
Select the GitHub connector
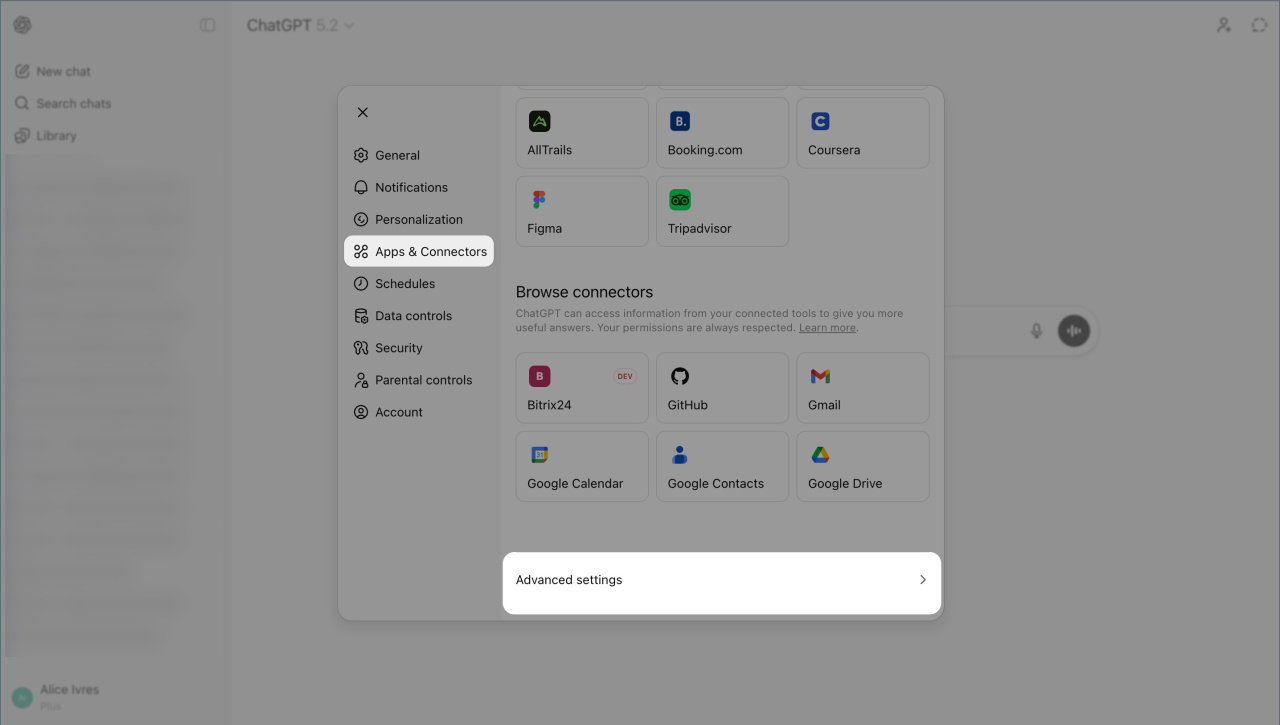[x=722, y=388]
